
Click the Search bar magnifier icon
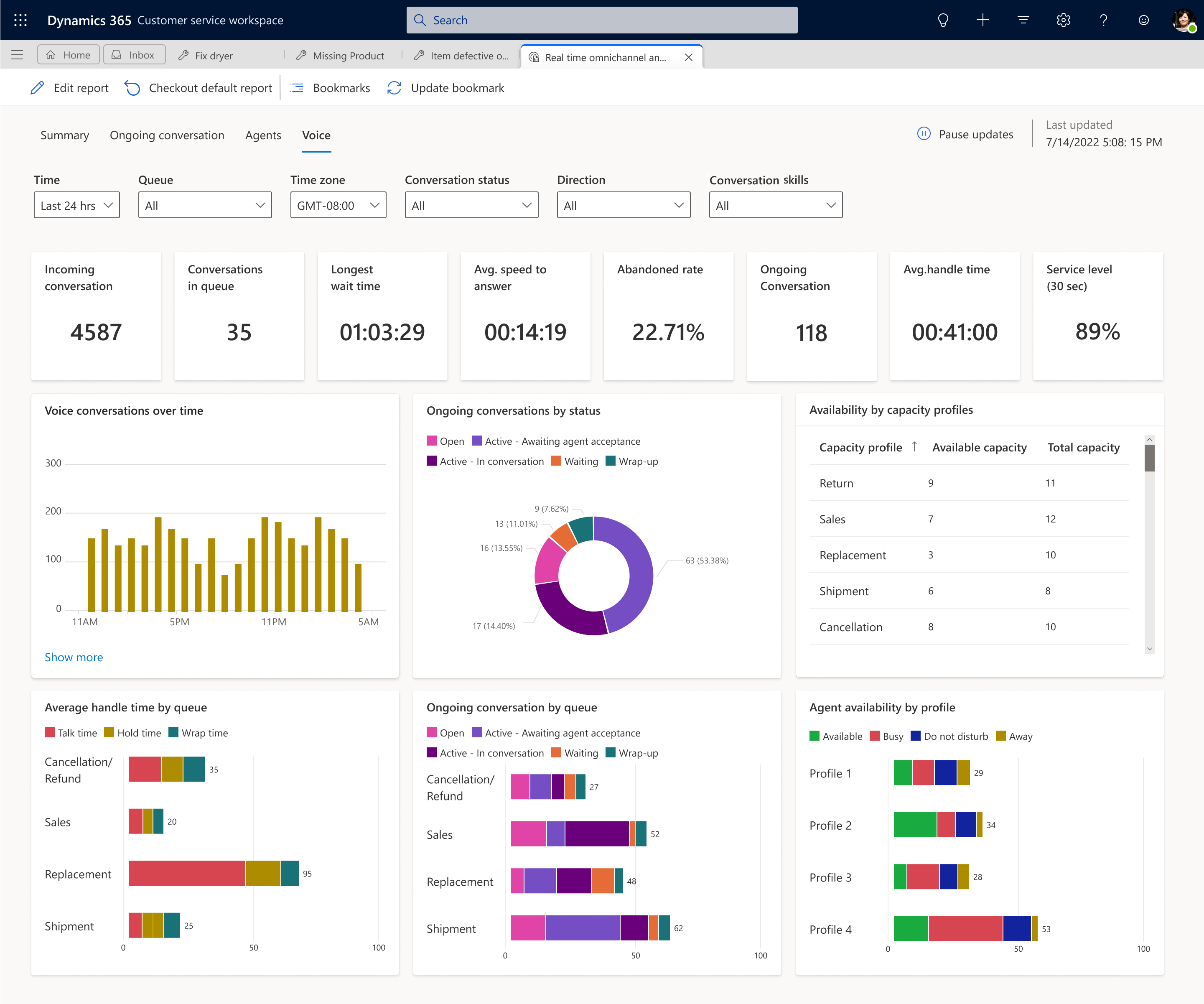pos(423,19)
